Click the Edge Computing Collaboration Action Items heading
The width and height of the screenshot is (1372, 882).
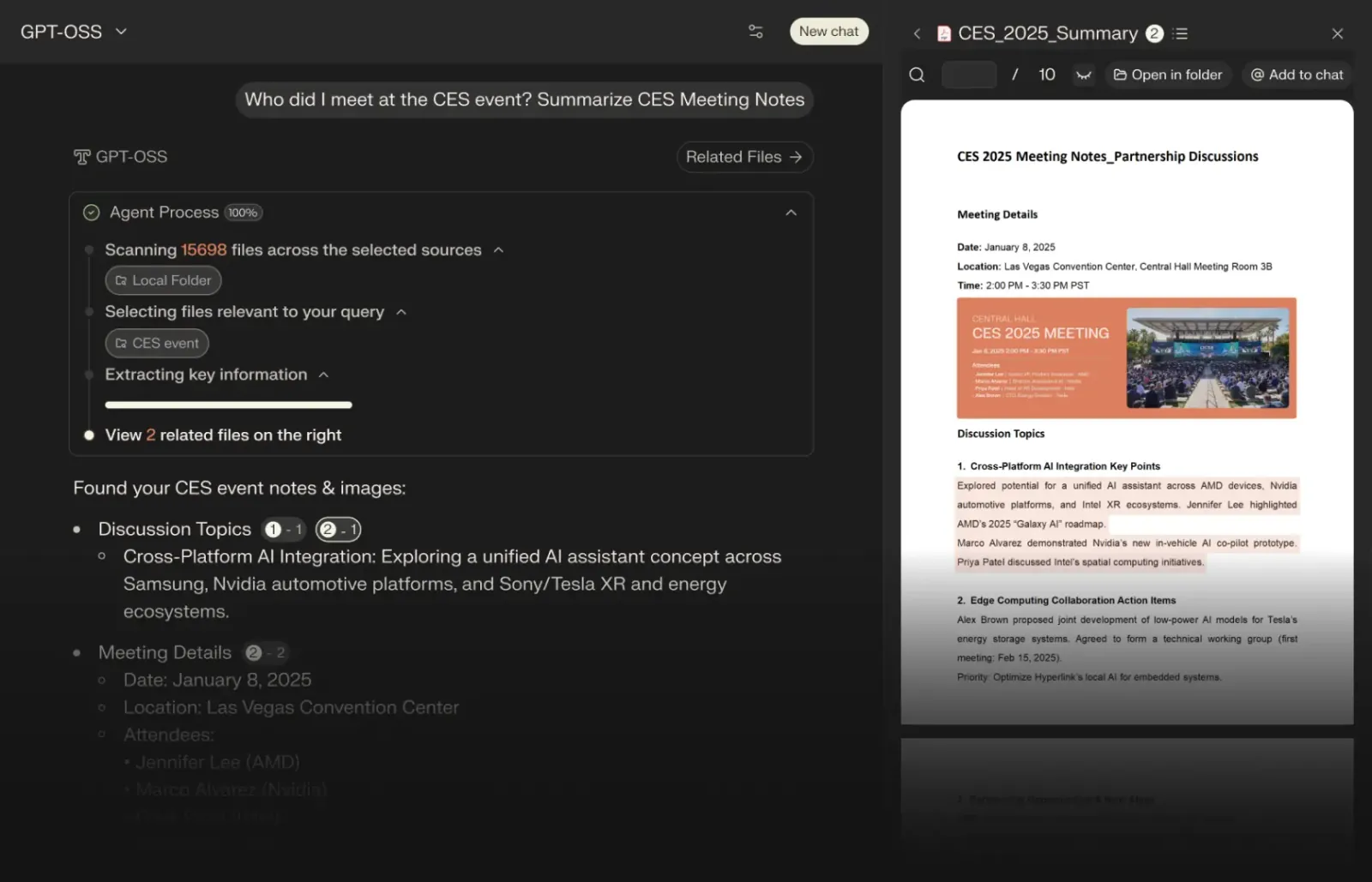1066,600
